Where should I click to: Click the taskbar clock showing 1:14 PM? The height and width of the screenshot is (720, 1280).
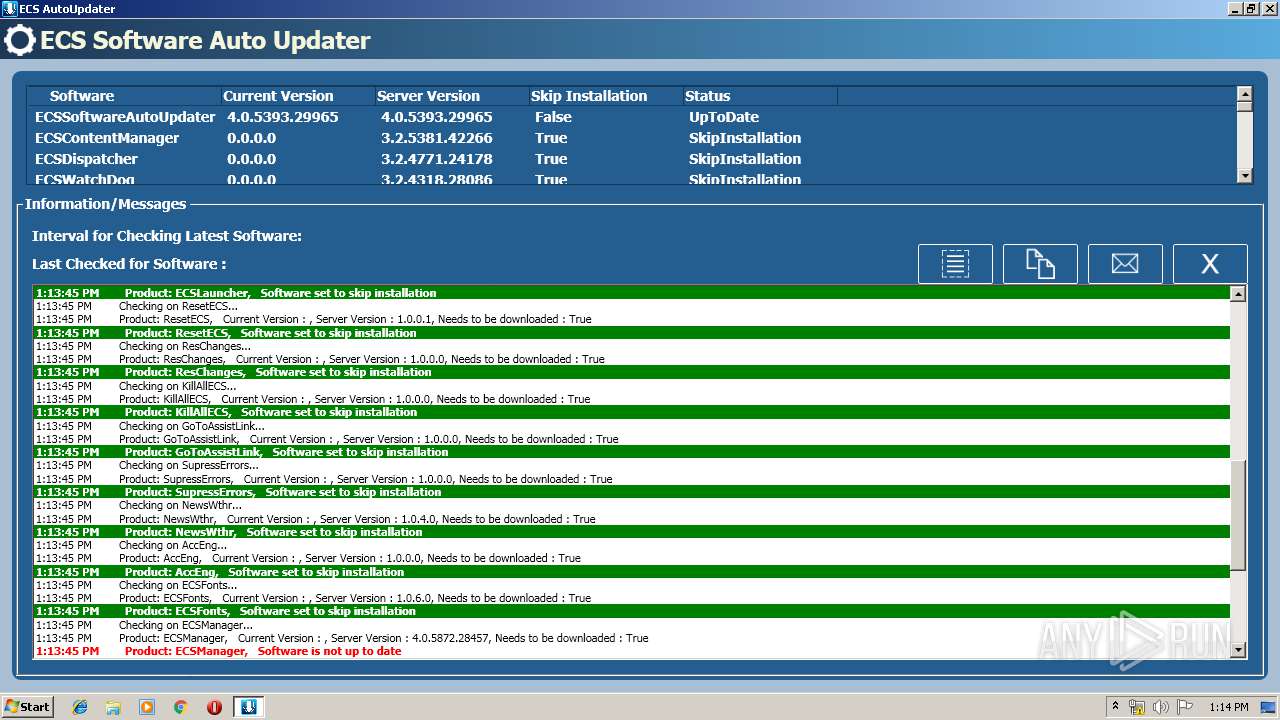(x=1229, y=707)
